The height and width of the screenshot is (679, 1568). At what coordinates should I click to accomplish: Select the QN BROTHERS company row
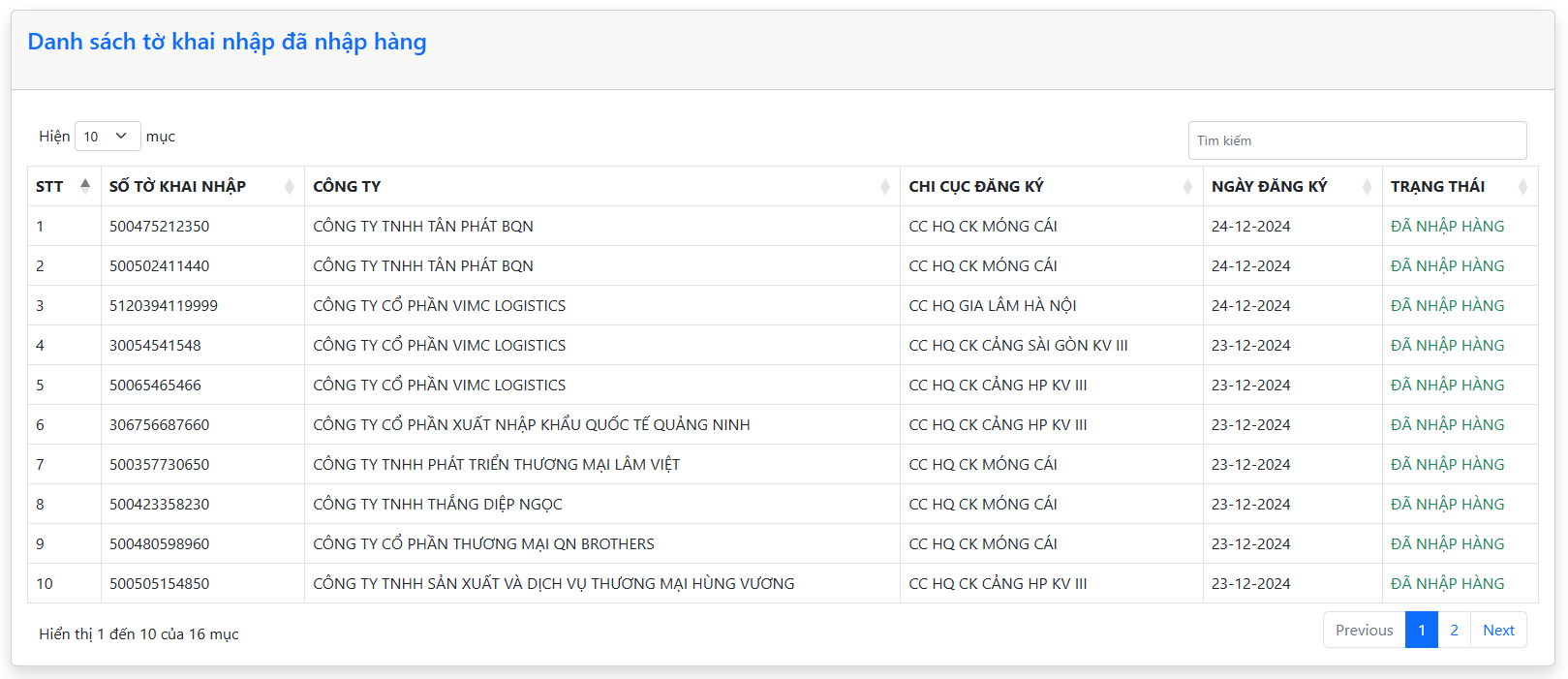pos(483,544)
